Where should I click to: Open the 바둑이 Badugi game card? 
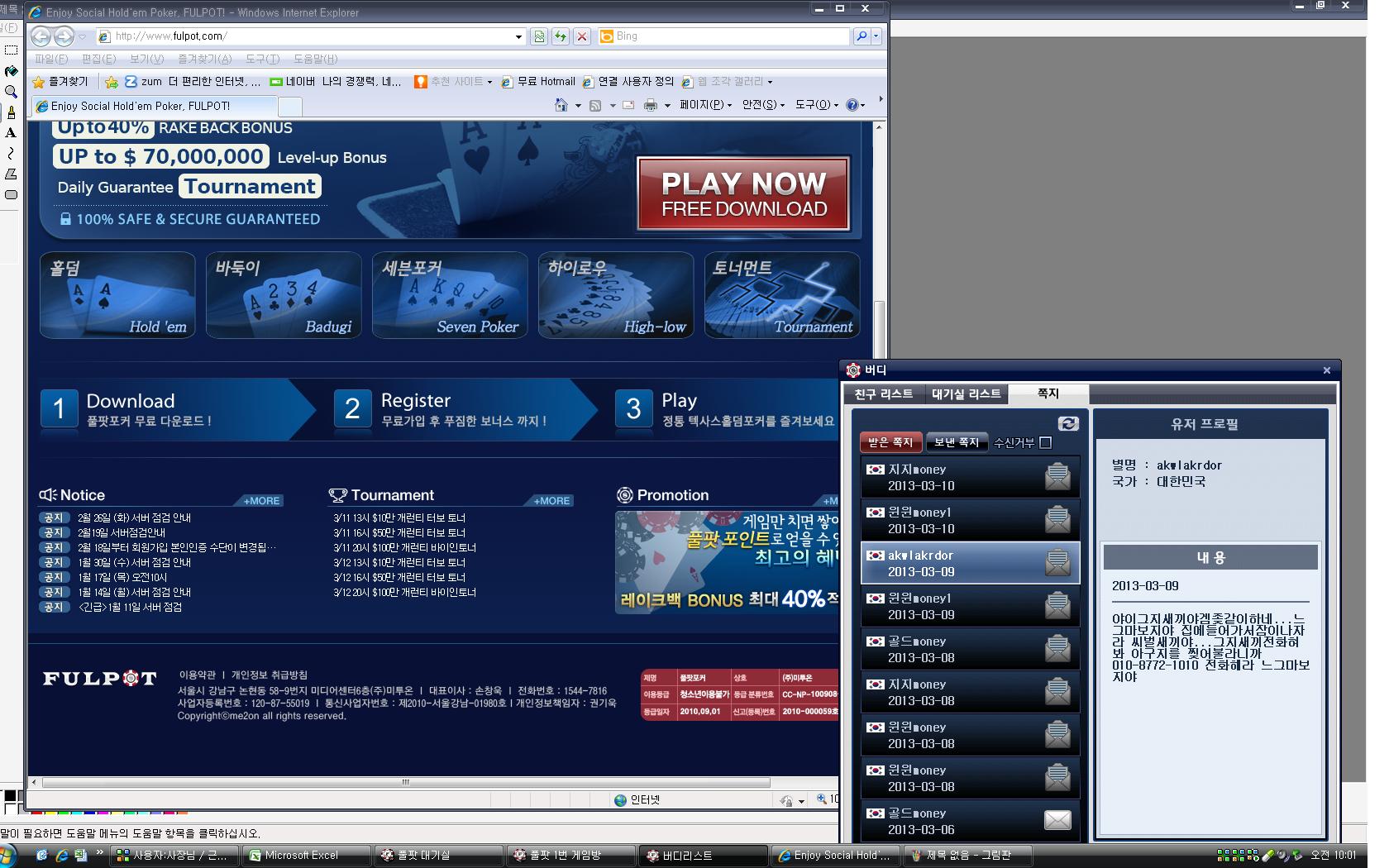coord(284,296)
